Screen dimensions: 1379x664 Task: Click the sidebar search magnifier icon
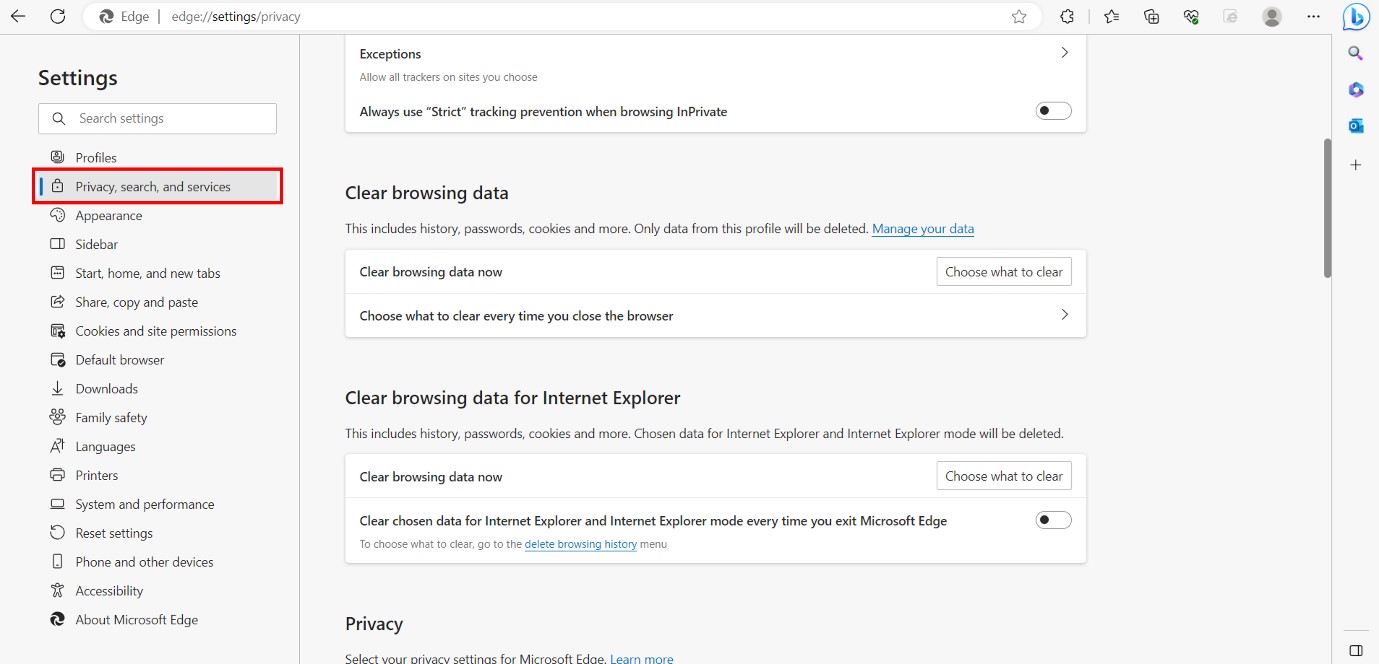[1356, 53]
